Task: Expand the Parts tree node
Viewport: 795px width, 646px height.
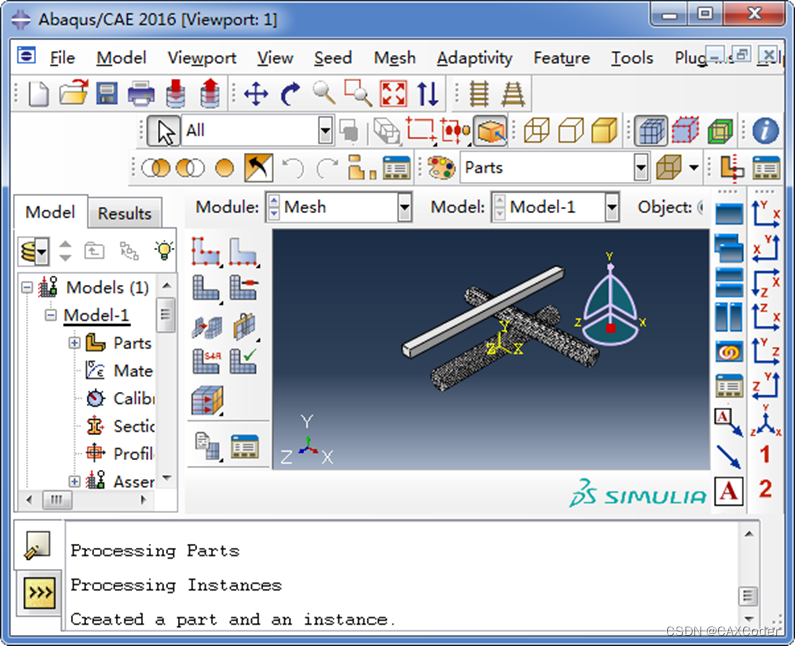Action: pyautogui.click(x=74, y=343)
